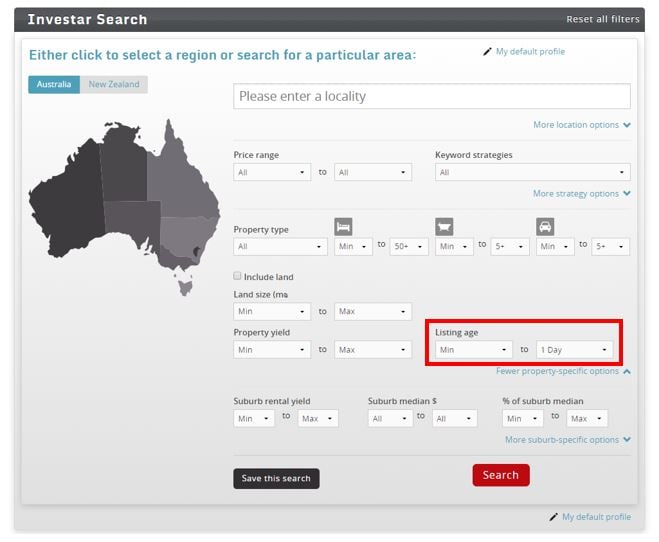659x542 pixels.
Task: Open the Listing age 1 Day dropdown
Action: click(575, 350)
